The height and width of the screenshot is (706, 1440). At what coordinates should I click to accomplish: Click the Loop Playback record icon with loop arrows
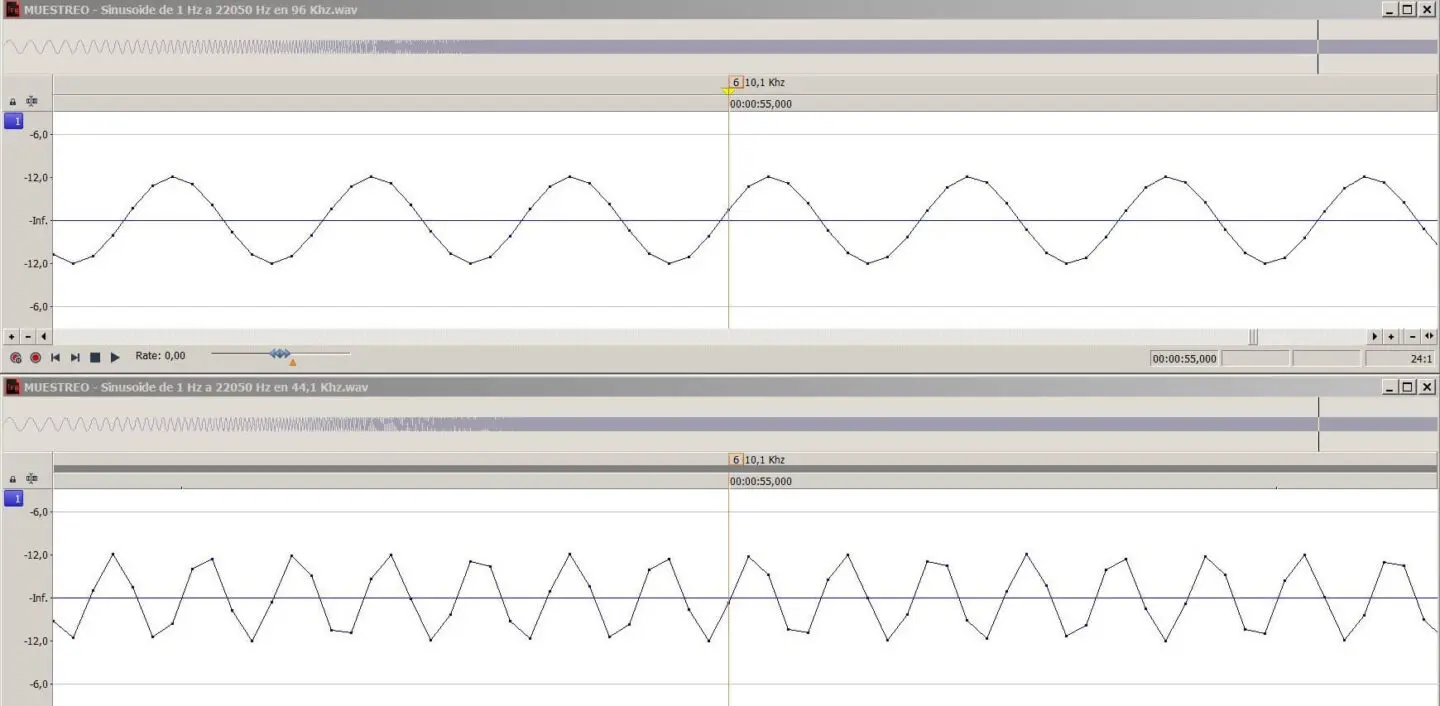[x=15, y=356]
